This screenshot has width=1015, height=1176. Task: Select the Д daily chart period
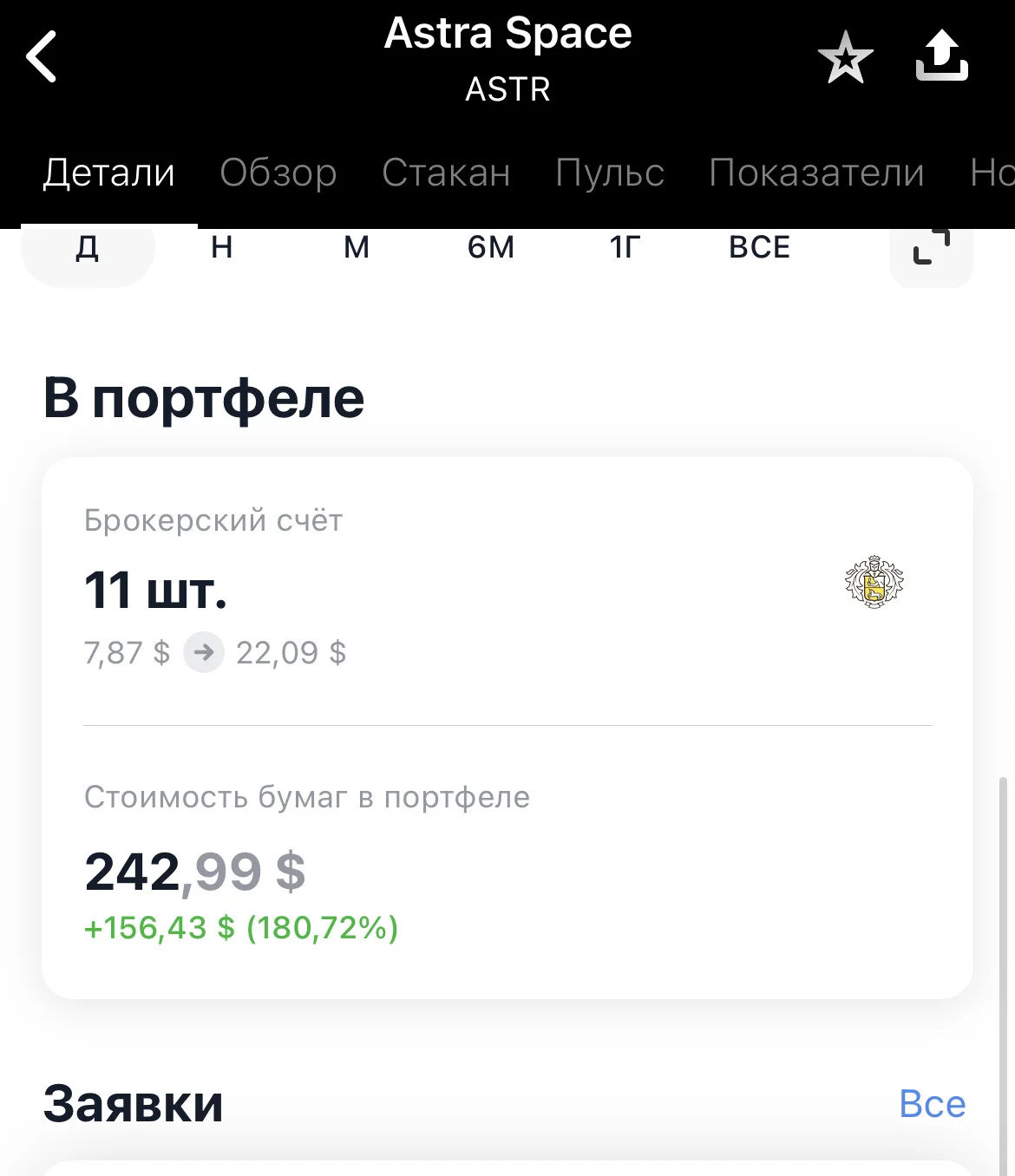(x=88, y=249)
